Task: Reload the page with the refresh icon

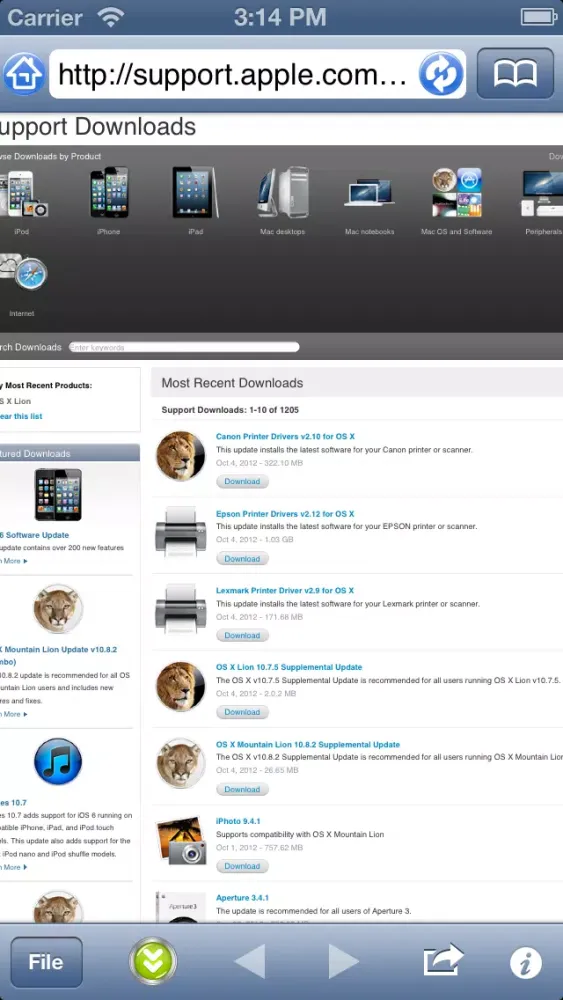Action: pyautogui.click(x=440, y=74)
